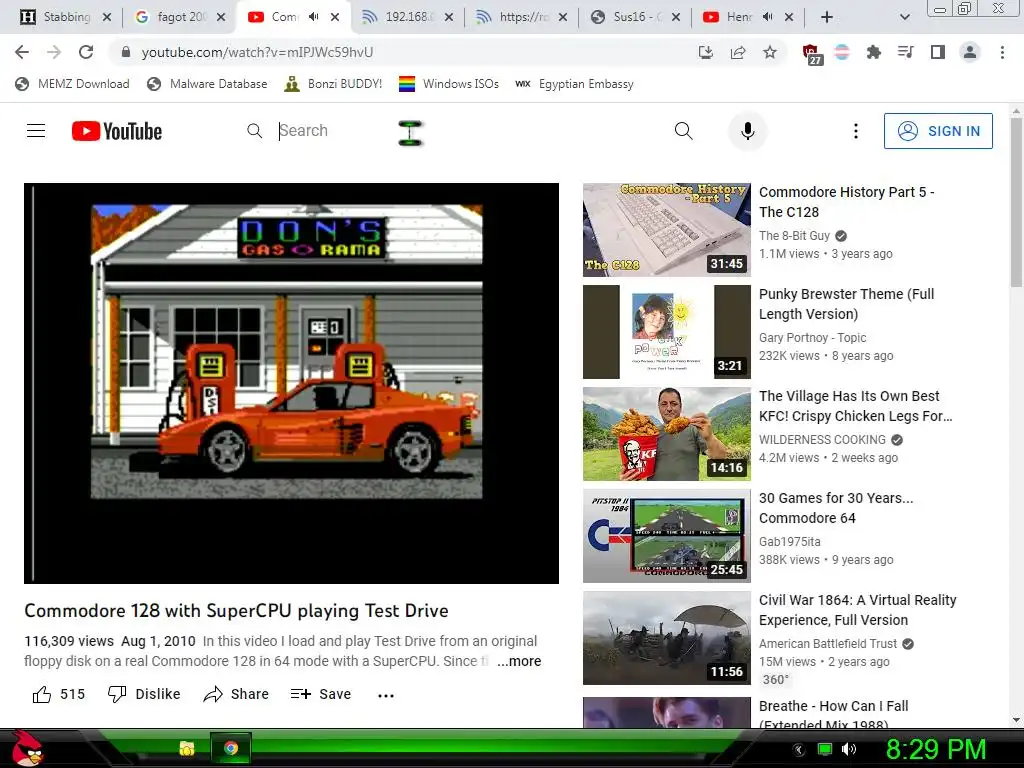Open Windows ISOs bookmark
The width and height of the screenshot is (1024, 768).
[449, 84]
